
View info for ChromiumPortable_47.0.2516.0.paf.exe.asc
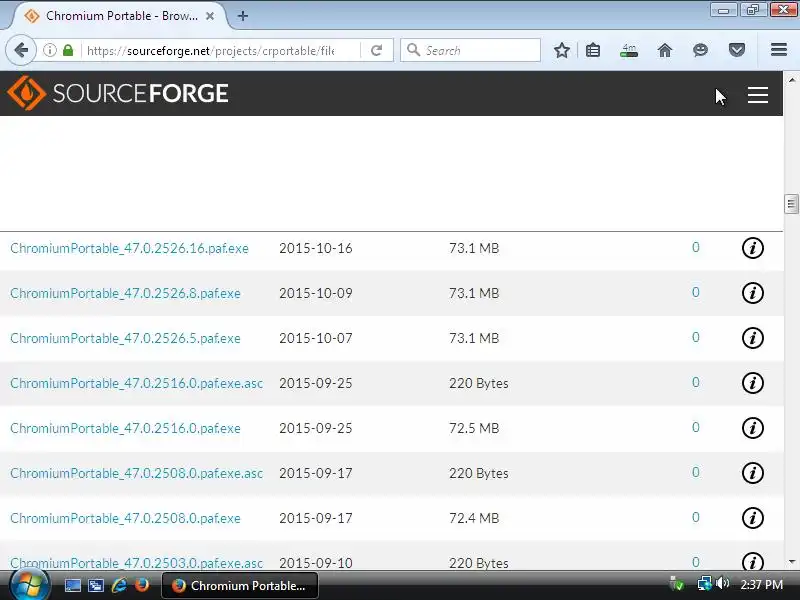click(753, 383)
